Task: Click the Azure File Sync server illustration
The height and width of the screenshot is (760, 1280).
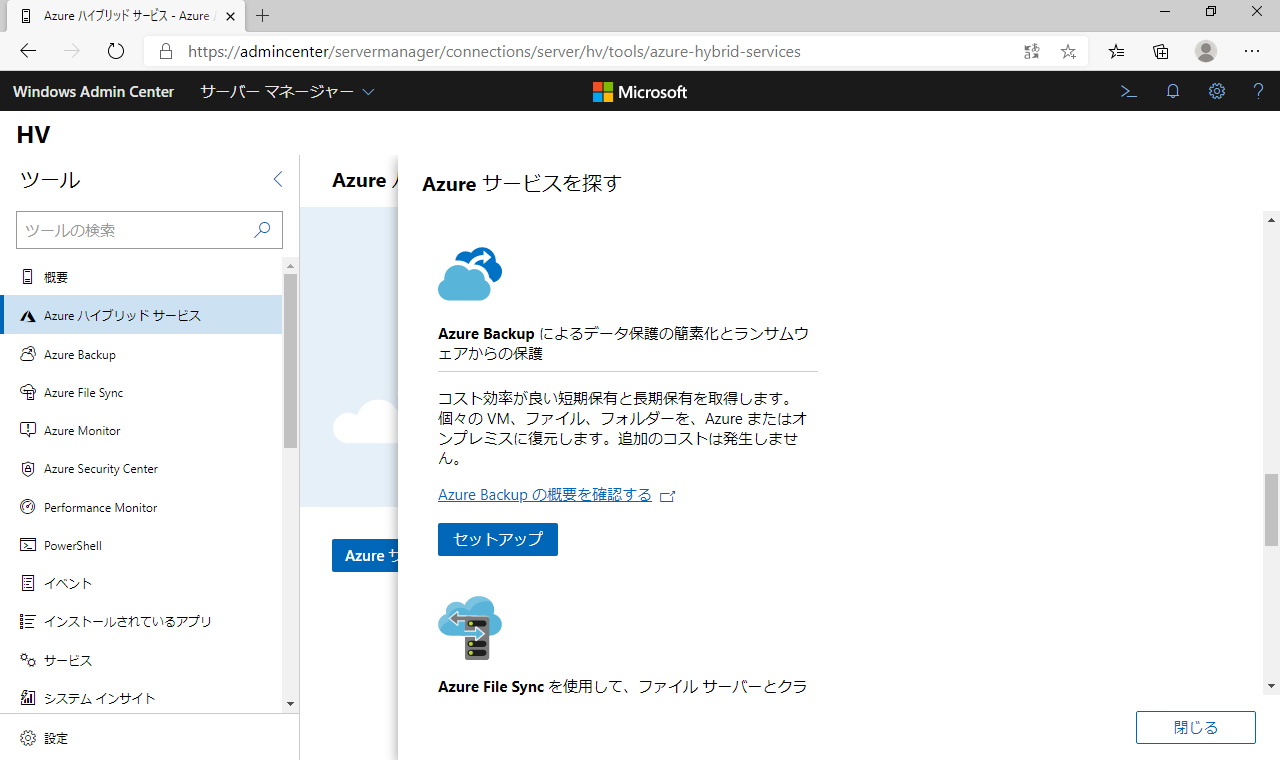Action: (x=470, y=627)
